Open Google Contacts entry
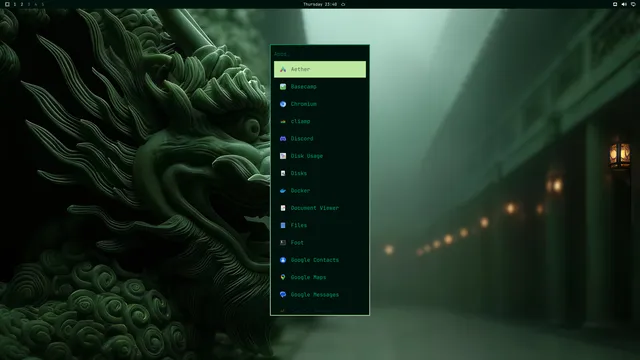Screen dimensions: 640x360 320,260
